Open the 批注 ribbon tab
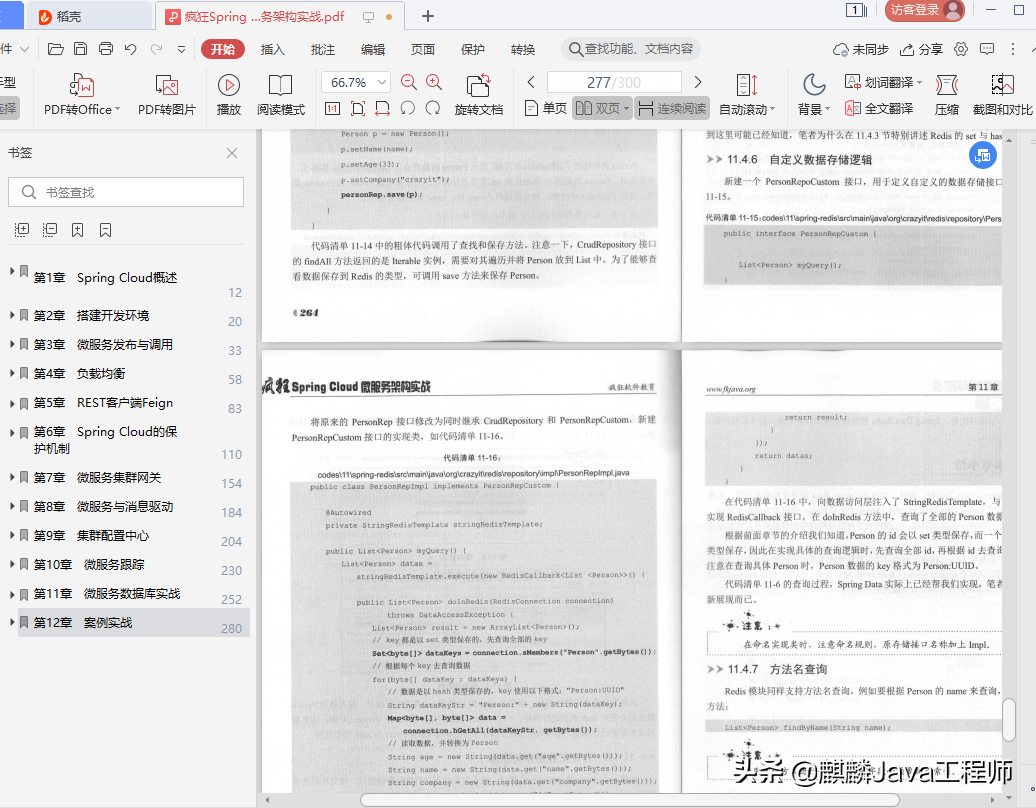 click(x=322, y=50)
